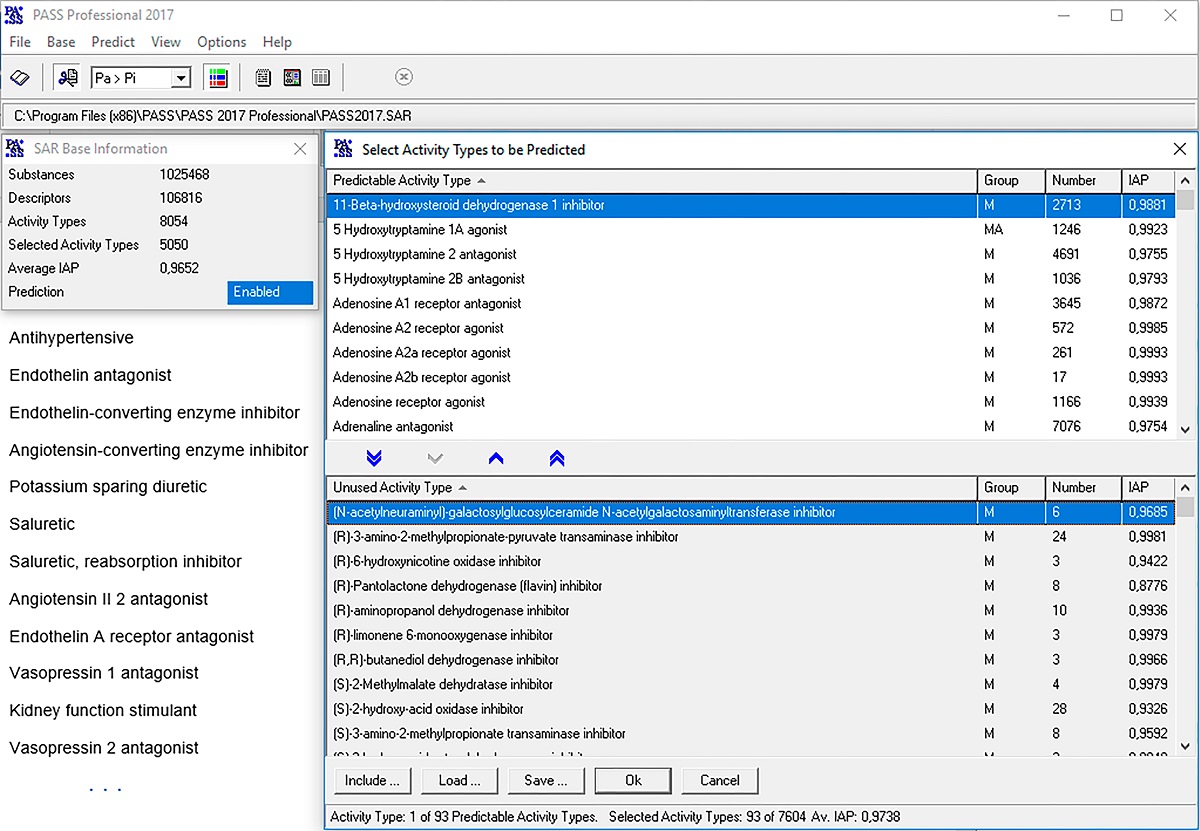The image size is (1200, 831).
Task: Click the Unused Activity list scrollbar up arrow
Action: point(1186,488)
